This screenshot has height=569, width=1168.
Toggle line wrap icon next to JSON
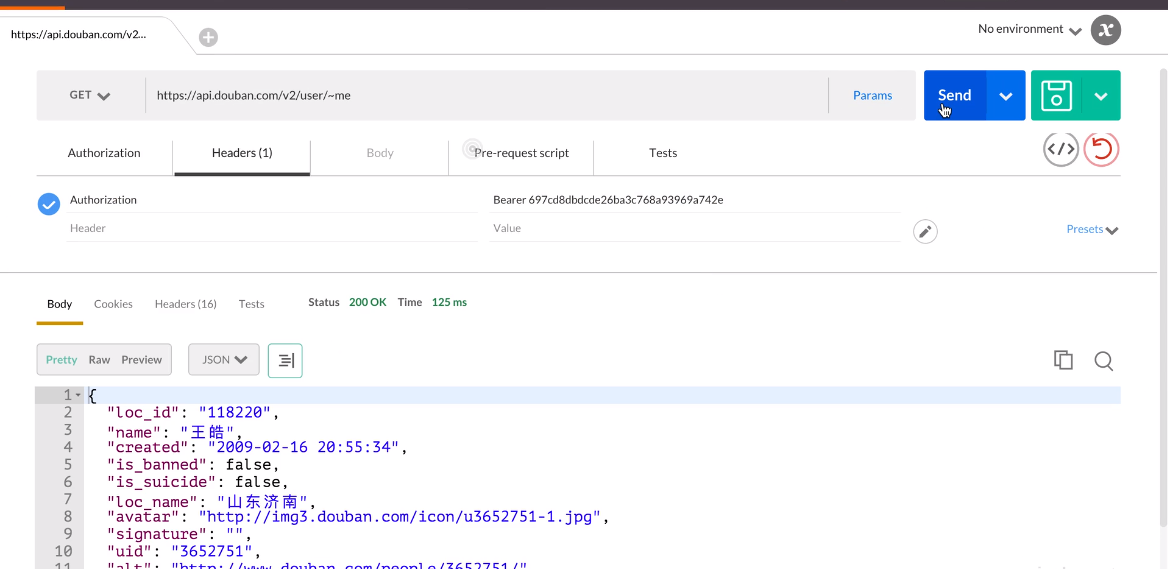click(x=285, y=360)
